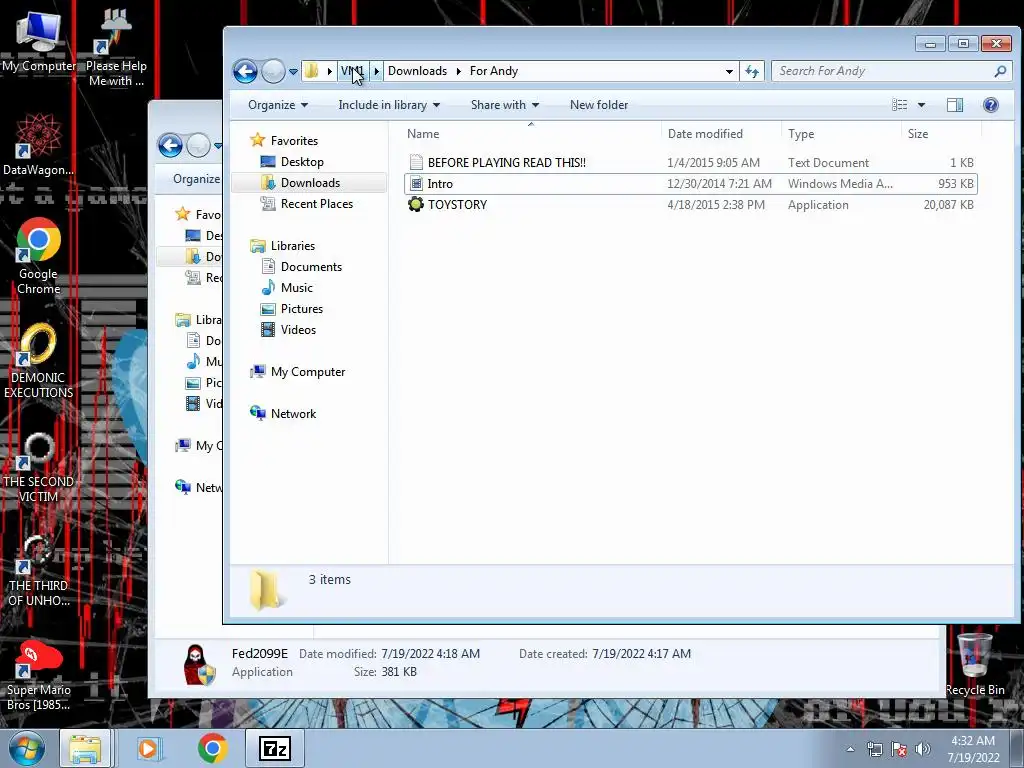This screenshot has width=1024, height=768.
Task: Click the taskbar clock showing 4:32 AM
Action: [x=973, y=749]
